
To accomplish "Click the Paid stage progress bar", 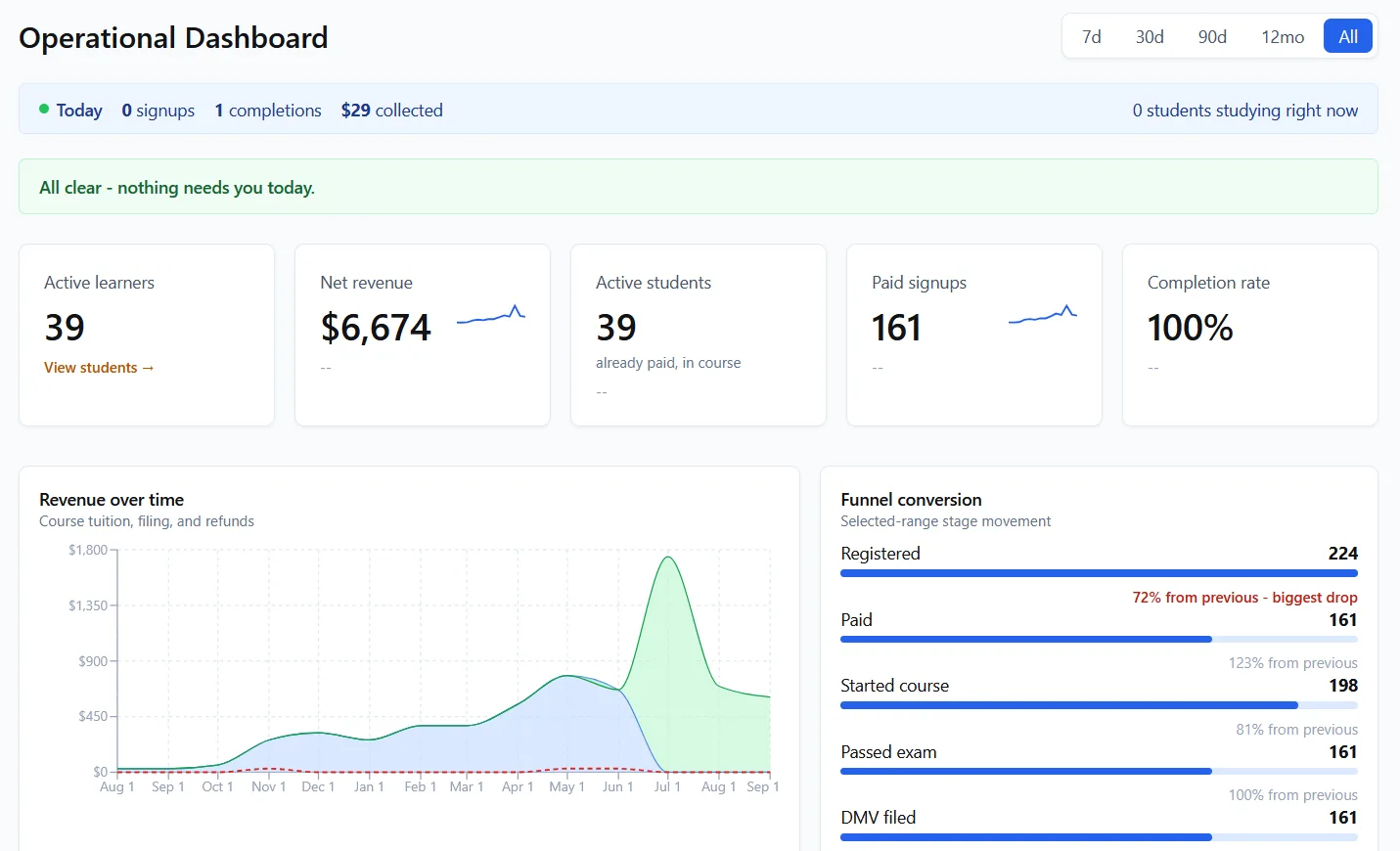I will (1099, 639).
